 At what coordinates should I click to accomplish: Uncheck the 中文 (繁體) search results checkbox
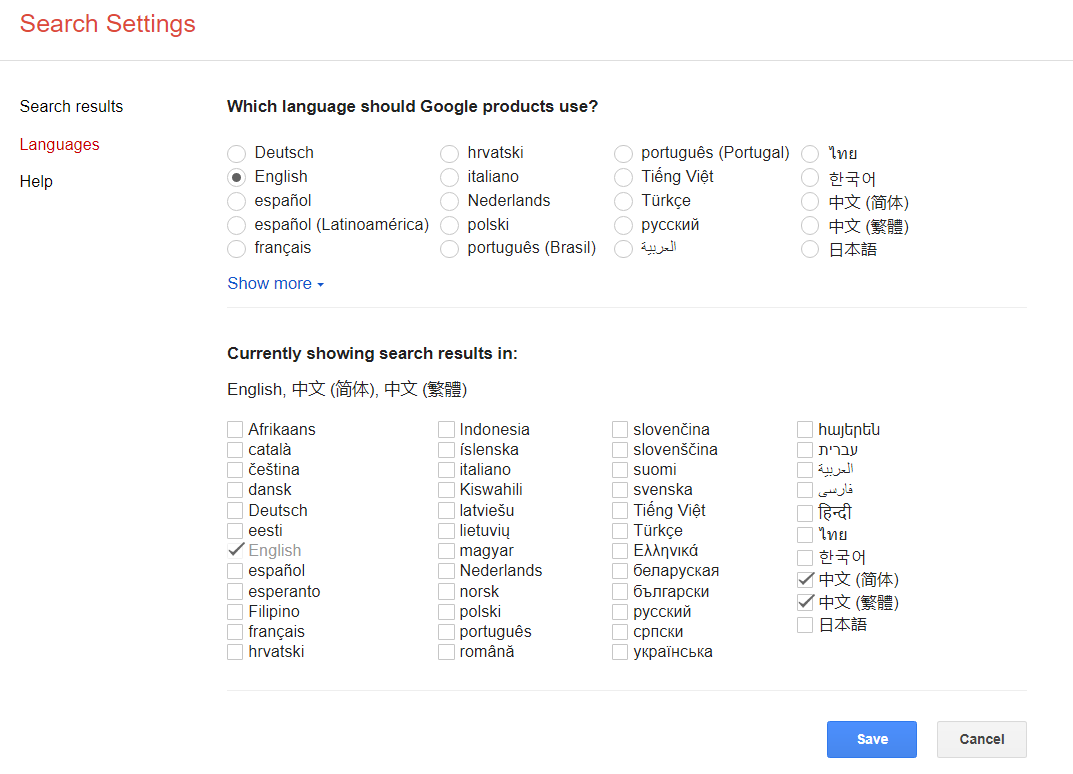(x=805, y=602)
